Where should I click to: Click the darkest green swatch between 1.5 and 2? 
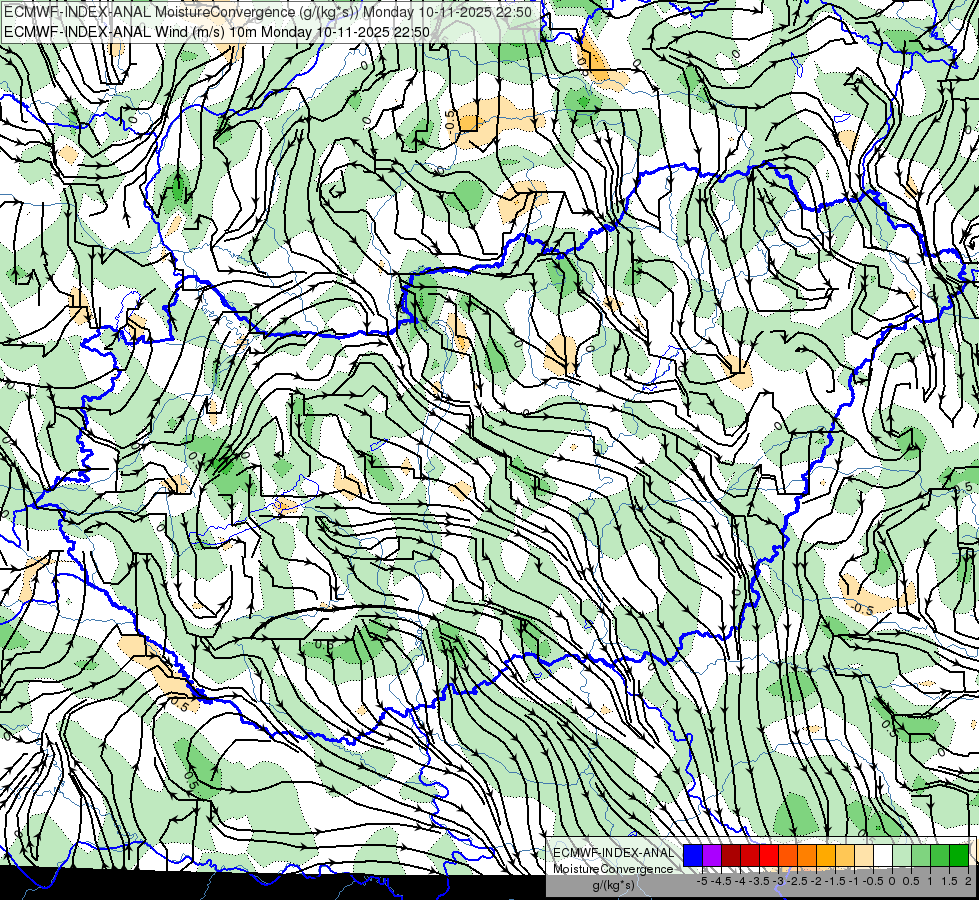(959, 856)
